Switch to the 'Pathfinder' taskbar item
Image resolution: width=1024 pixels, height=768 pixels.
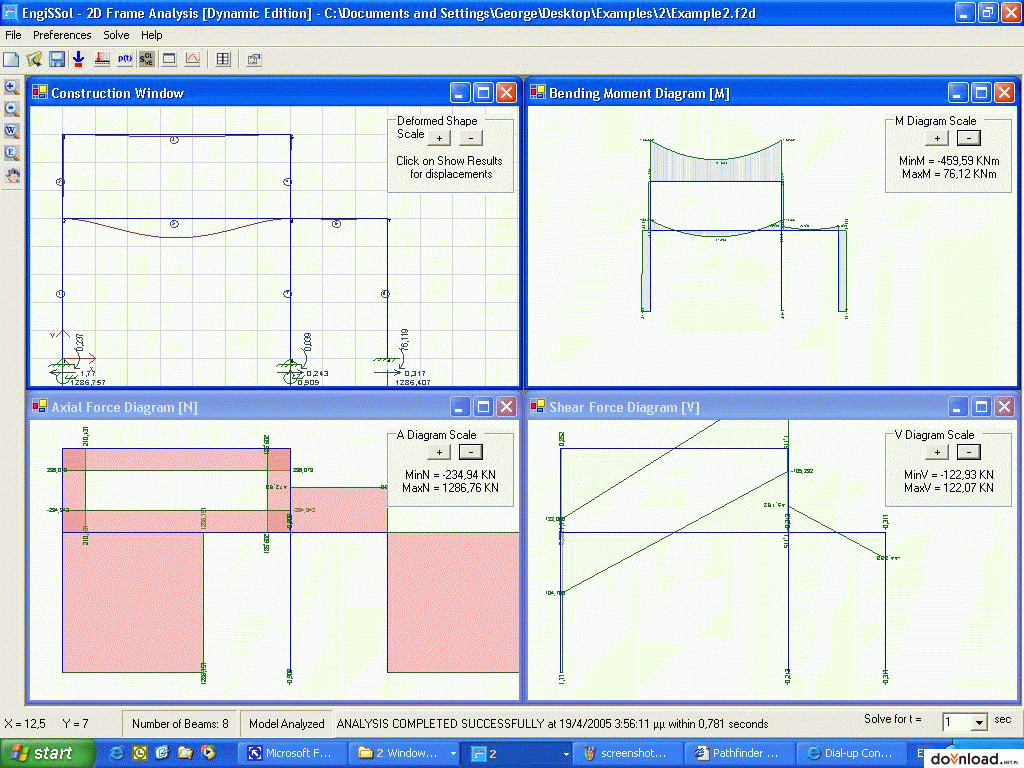coord(737,753)
